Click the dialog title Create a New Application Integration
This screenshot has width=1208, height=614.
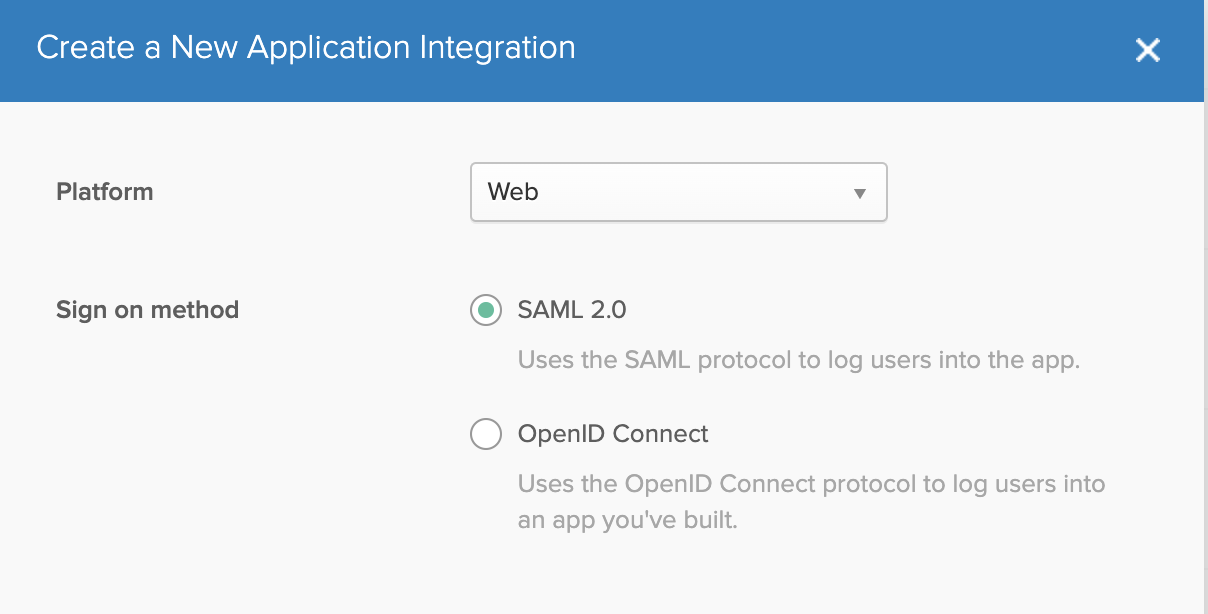[306, 47]
